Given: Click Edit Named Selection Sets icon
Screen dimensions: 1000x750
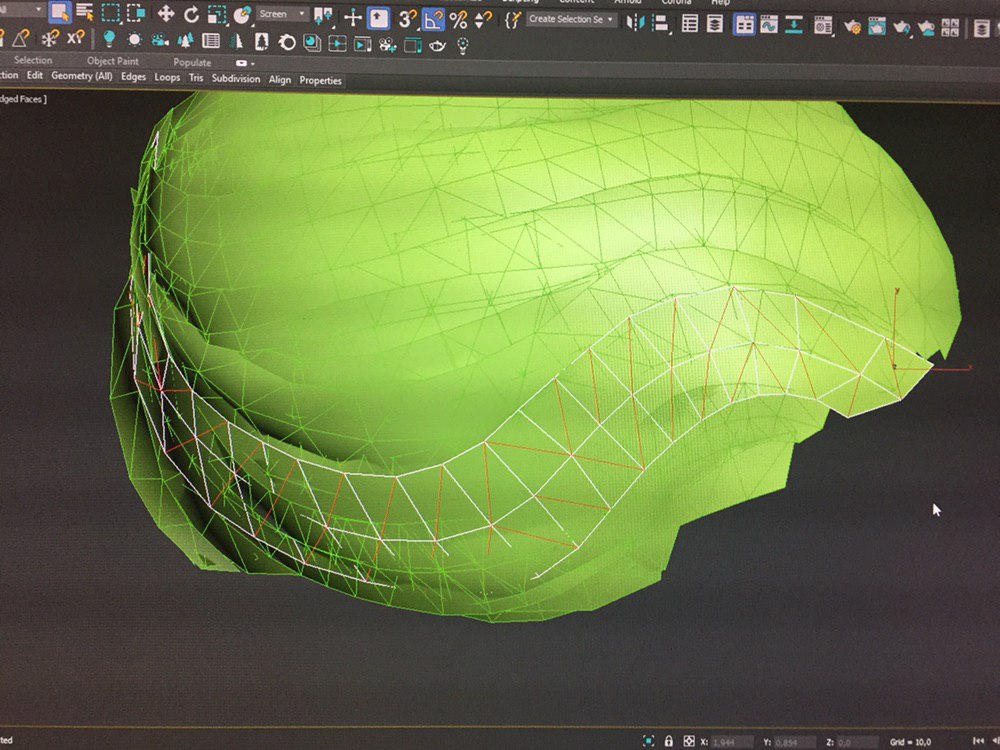Looking at the screenshot, I should pos(512,20).
